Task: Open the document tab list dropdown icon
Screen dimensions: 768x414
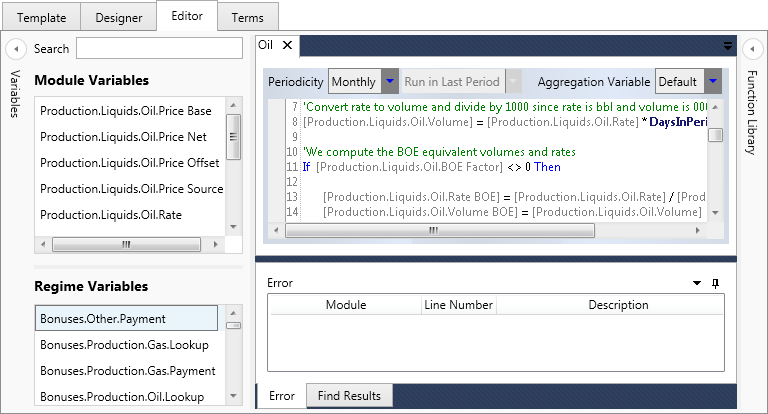Action: pos(728,46)
